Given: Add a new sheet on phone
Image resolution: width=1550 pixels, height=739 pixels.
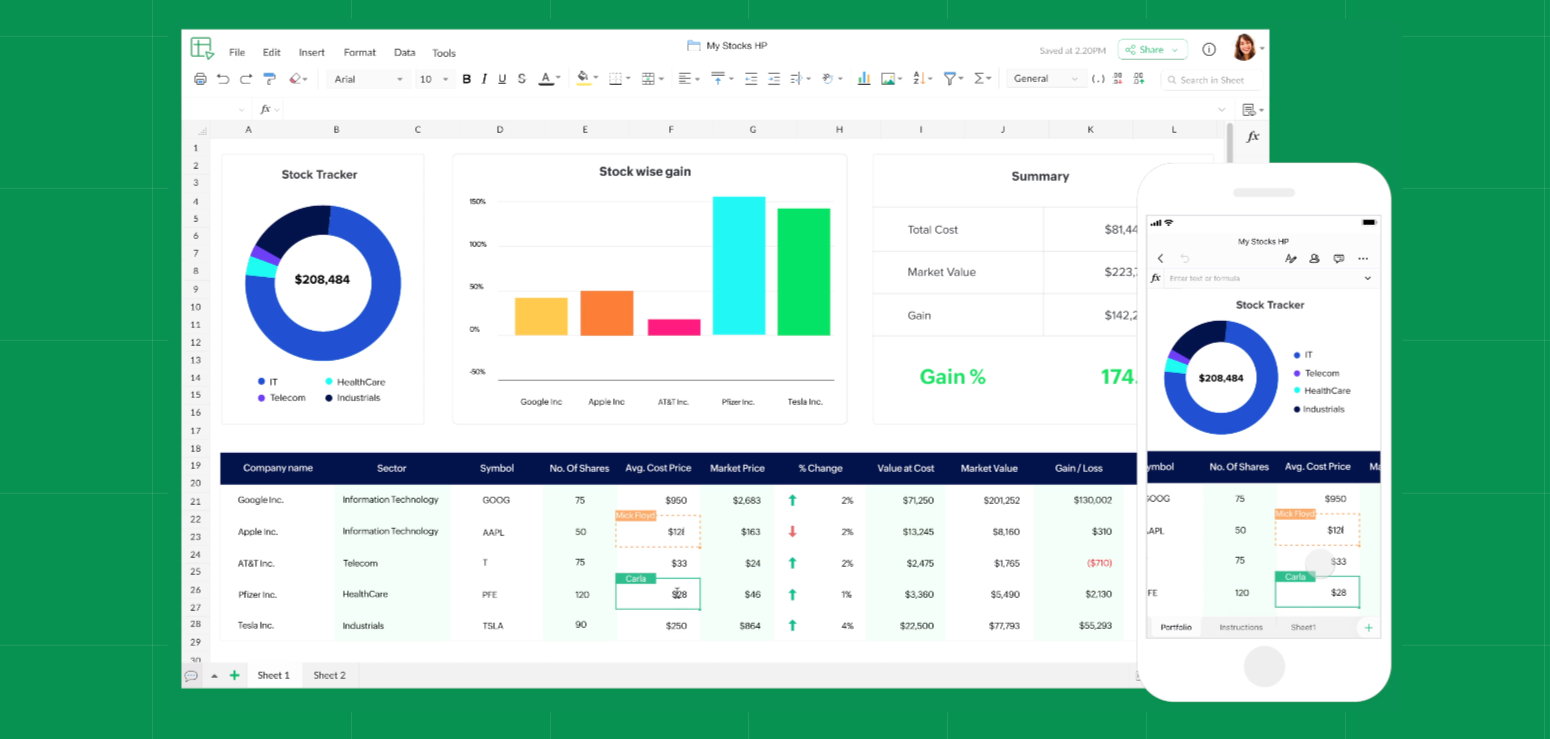Looking at the screenshot, I should pyautogui.click(x=1368, y=628).
